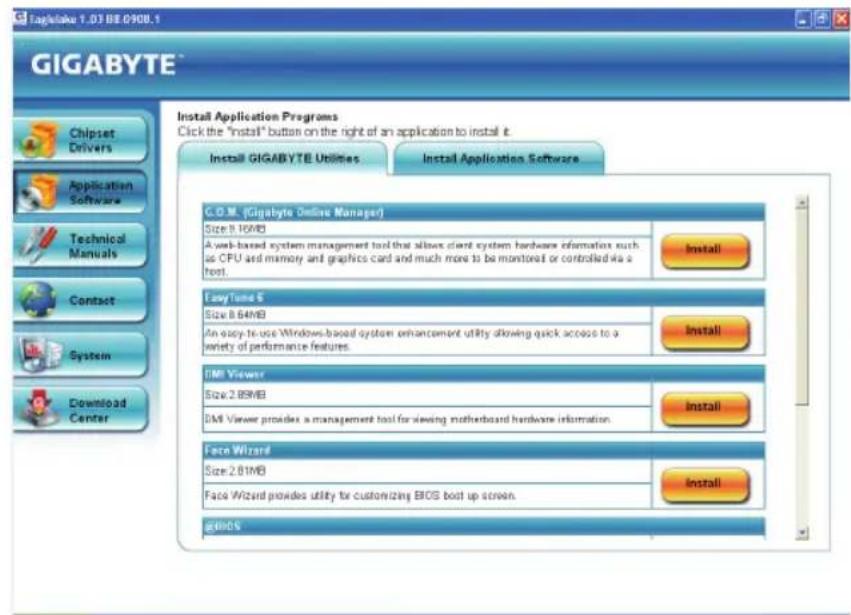Click the G.O.M. size 9.16MB text
The width and height of the screenshot is (851, 615).
tap(235, 229)
